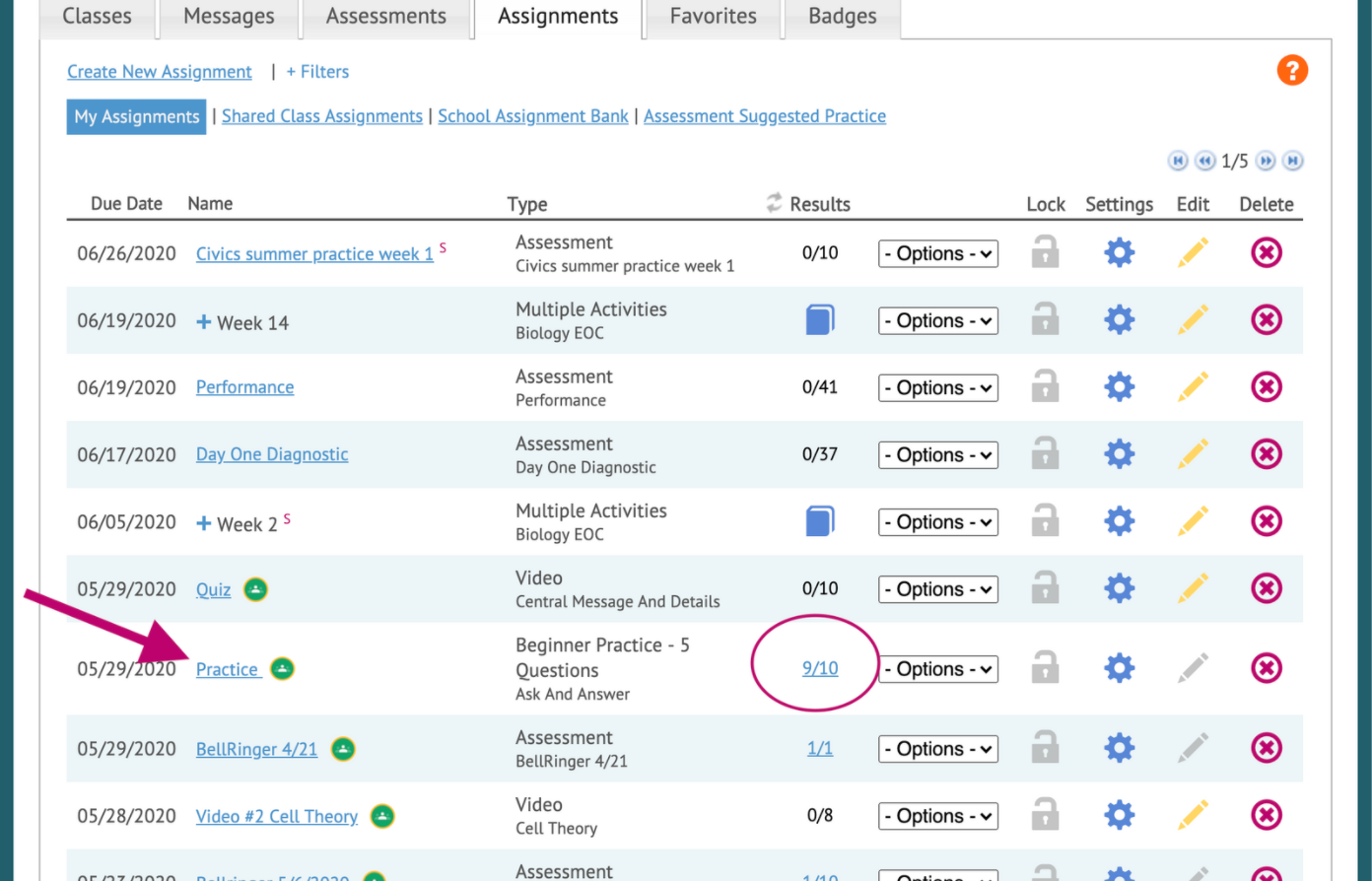Open Options dropdown for Performance
This screenshot has height=881, width=1372.
click(938, 387)
